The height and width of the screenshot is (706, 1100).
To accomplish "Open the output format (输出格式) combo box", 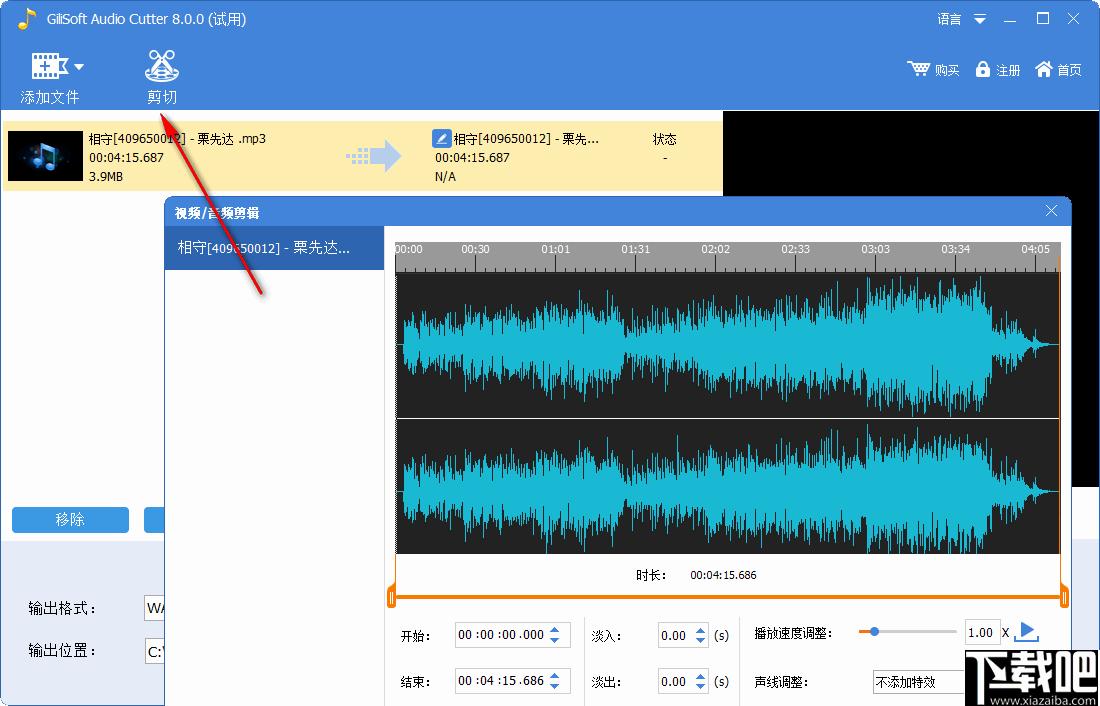I will 154,608.
